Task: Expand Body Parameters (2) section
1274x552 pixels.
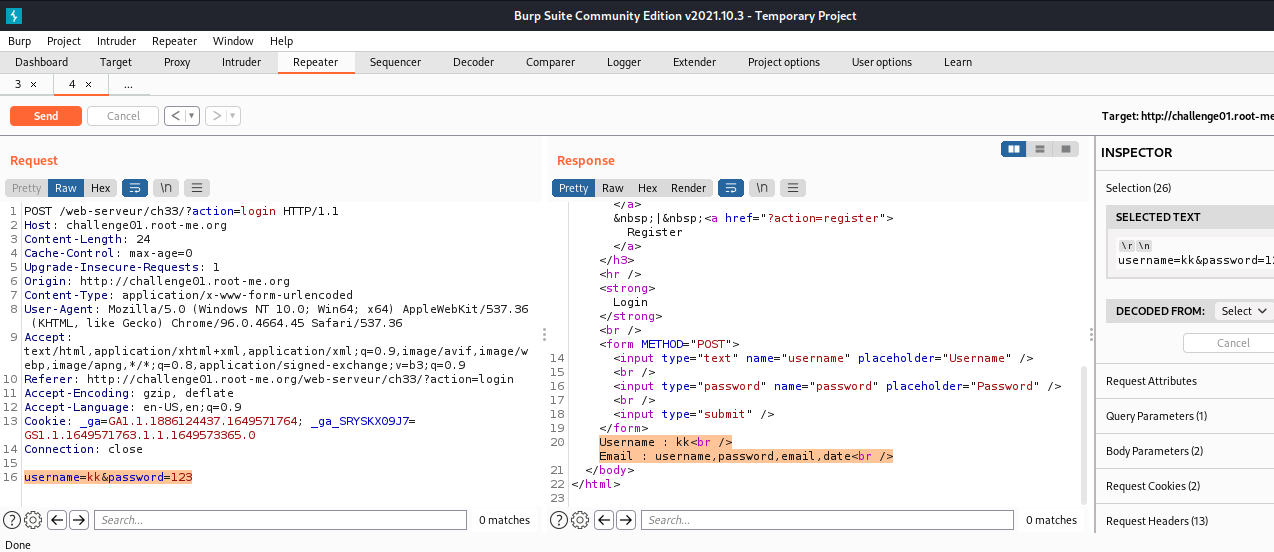Action: click(1185, 451)
